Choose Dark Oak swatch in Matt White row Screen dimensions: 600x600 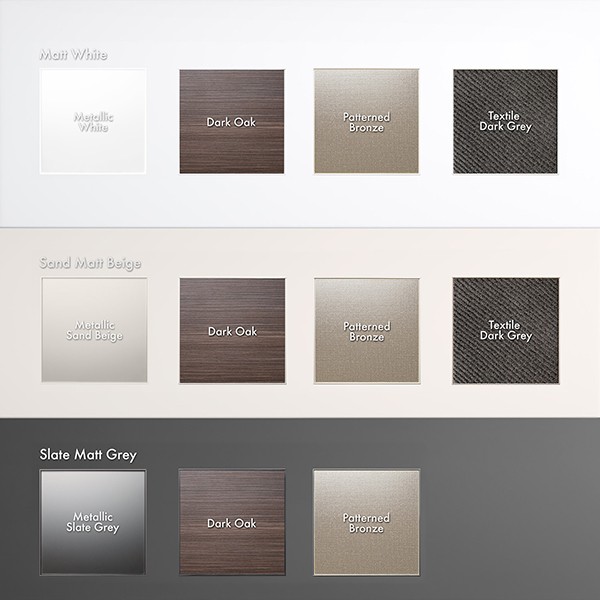[231, 122]
